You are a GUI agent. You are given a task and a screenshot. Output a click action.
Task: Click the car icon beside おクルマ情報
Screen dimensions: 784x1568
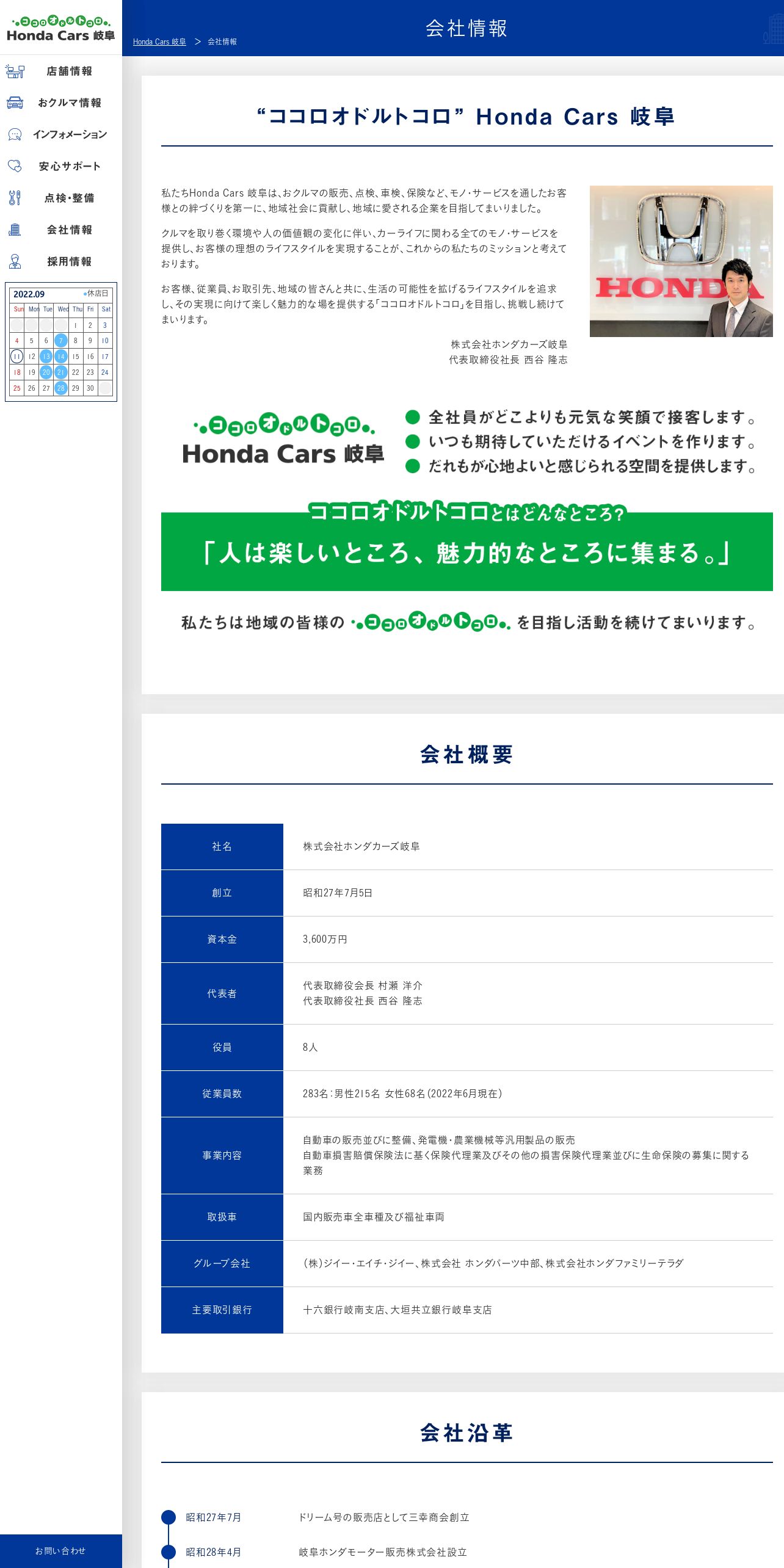[15, 103]
